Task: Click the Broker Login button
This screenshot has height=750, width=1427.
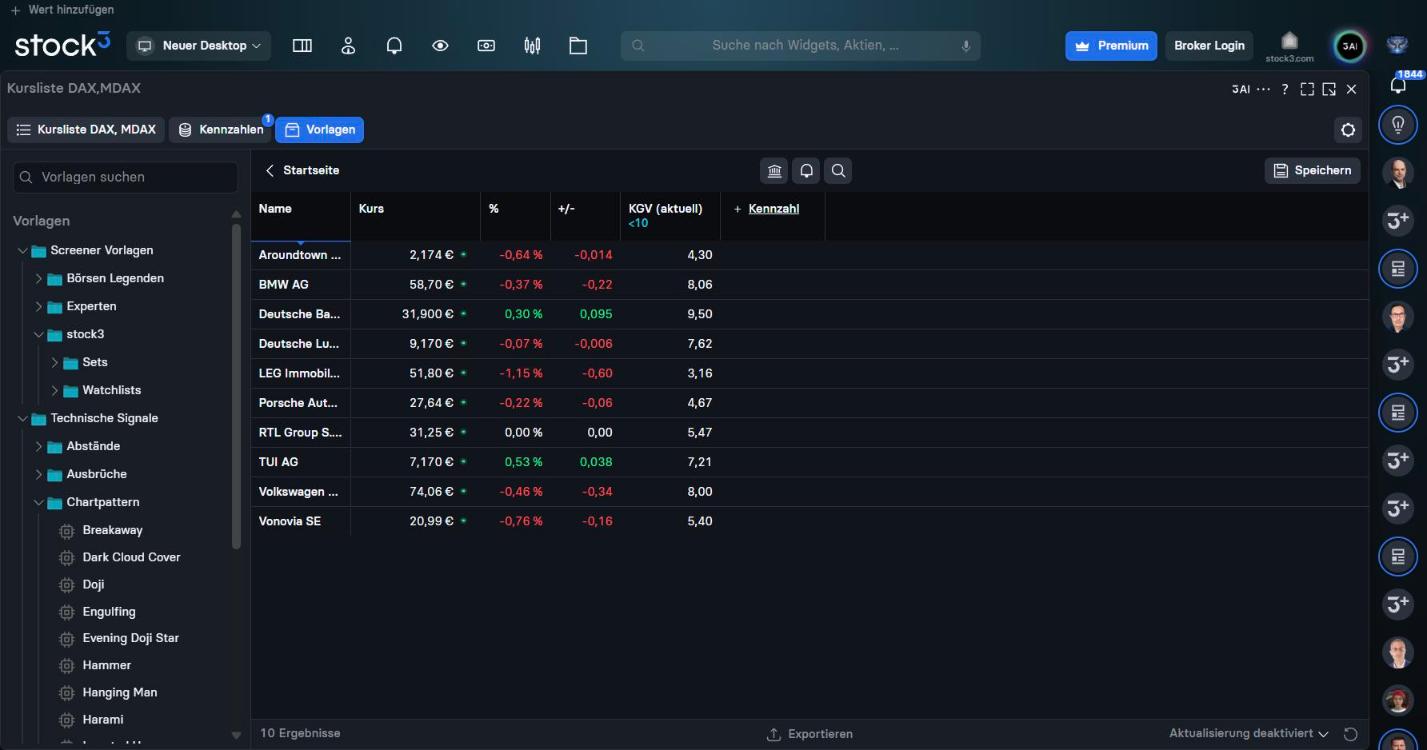Action: pos(1209,46)
